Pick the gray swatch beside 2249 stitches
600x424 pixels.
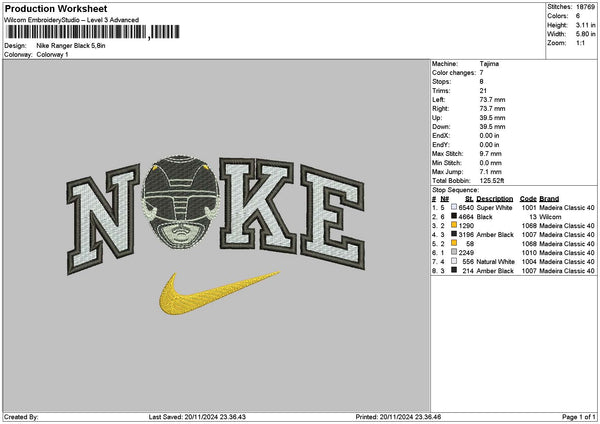(x=454, y=252)
